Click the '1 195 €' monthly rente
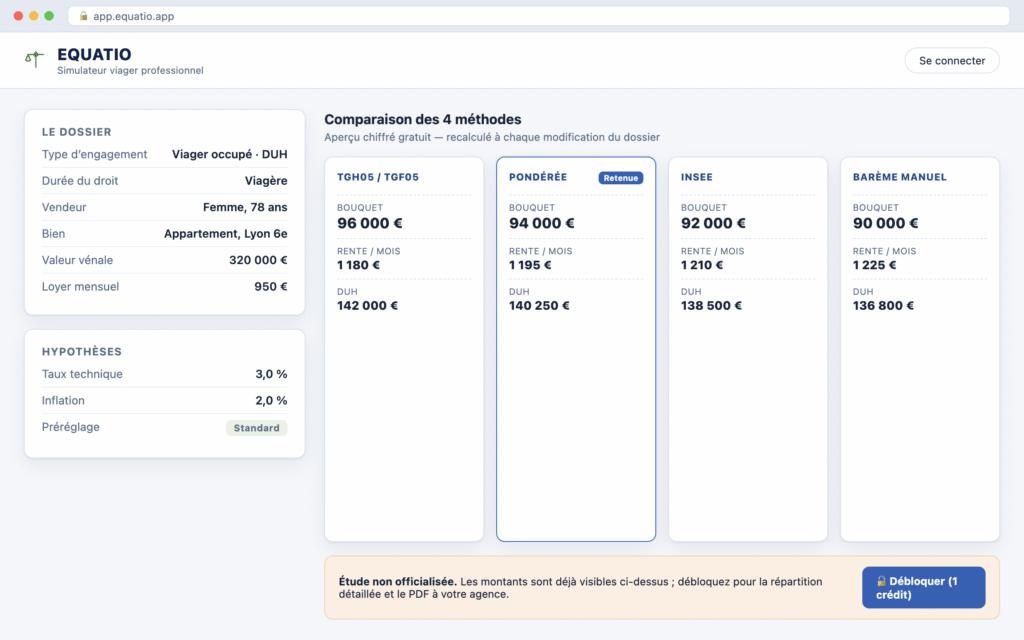Image resolution: width=1024 pixels, height=640 pixels. (530, 265)
